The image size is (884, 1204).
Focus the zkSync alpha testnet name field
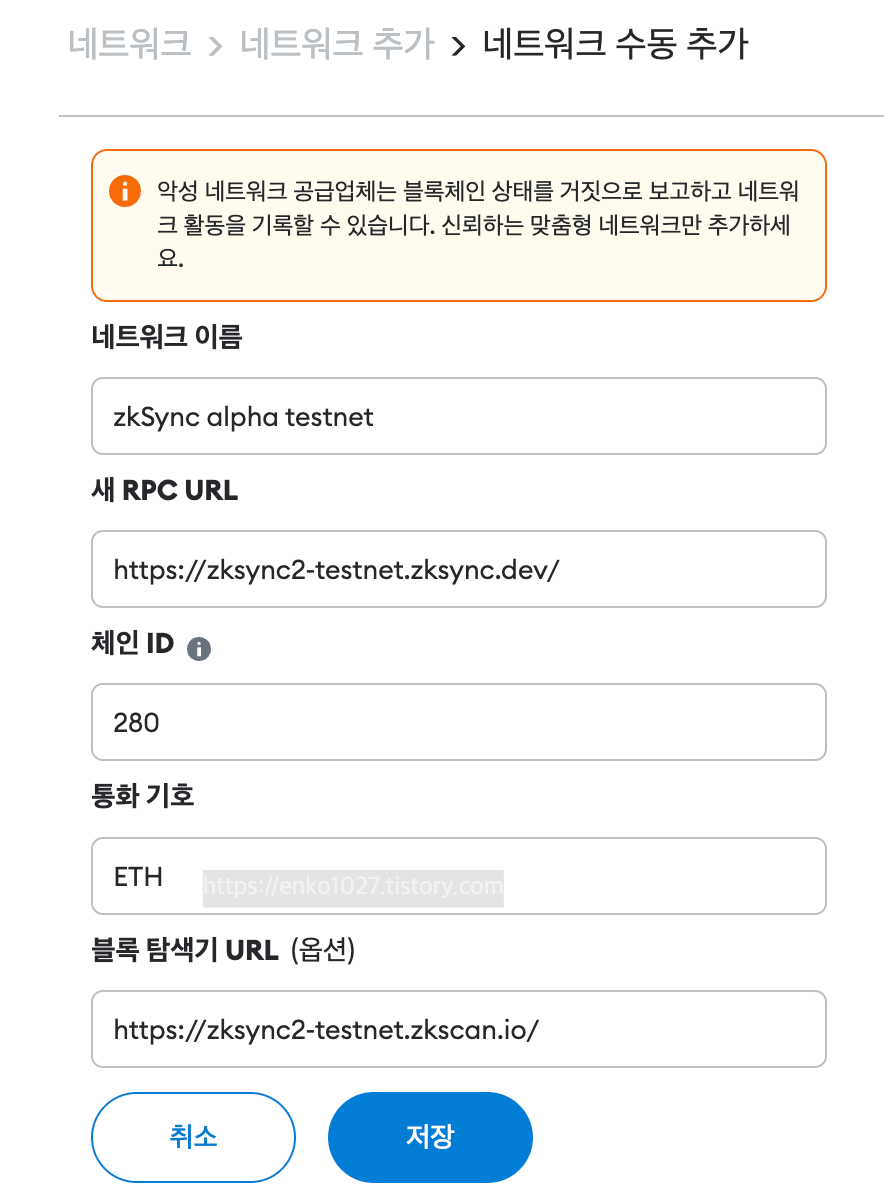click(x=459, y=416)
